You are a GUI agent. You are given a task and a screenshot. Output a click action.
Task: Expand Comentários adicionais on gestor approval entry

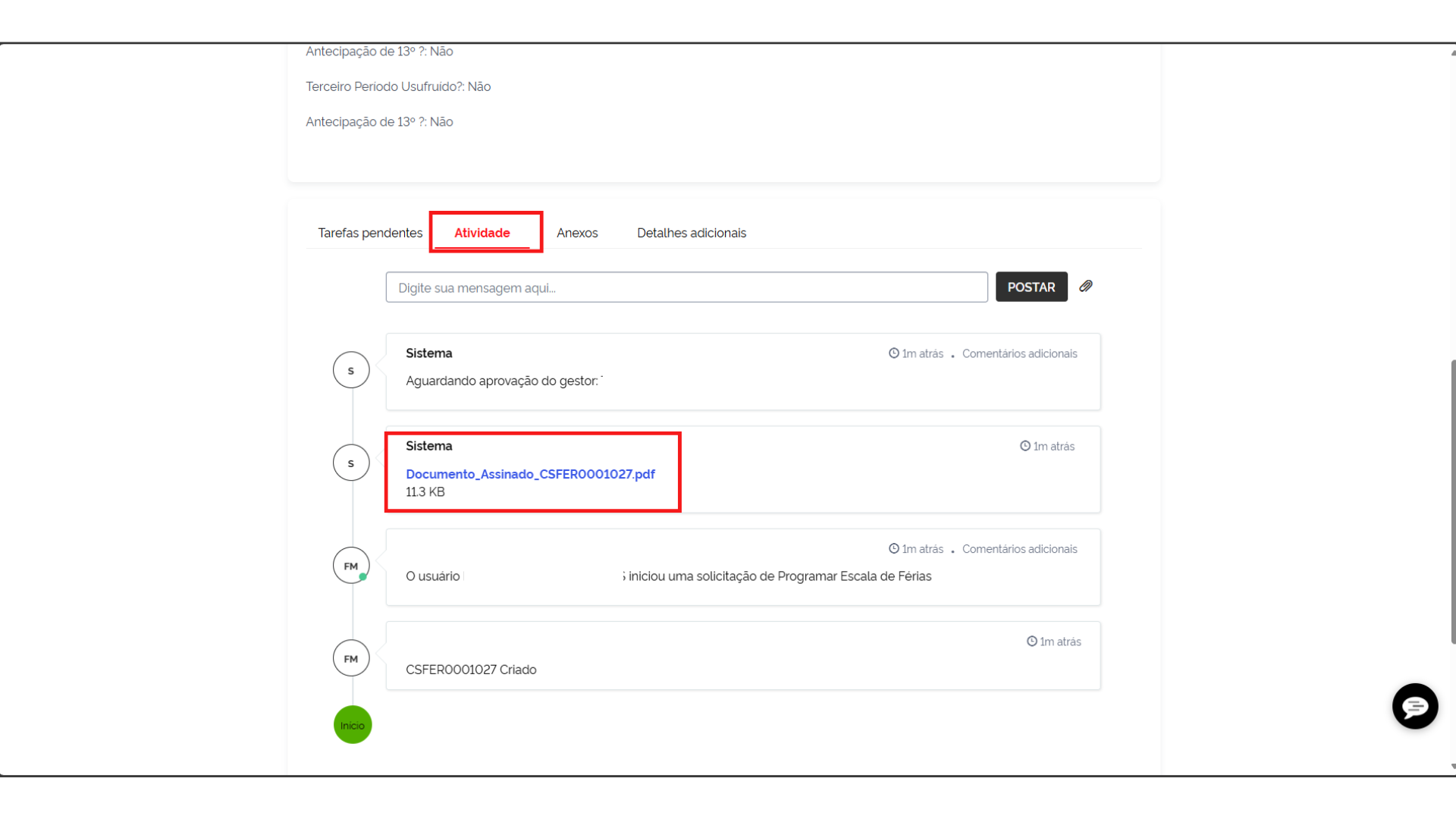(x=1019, y=354)
